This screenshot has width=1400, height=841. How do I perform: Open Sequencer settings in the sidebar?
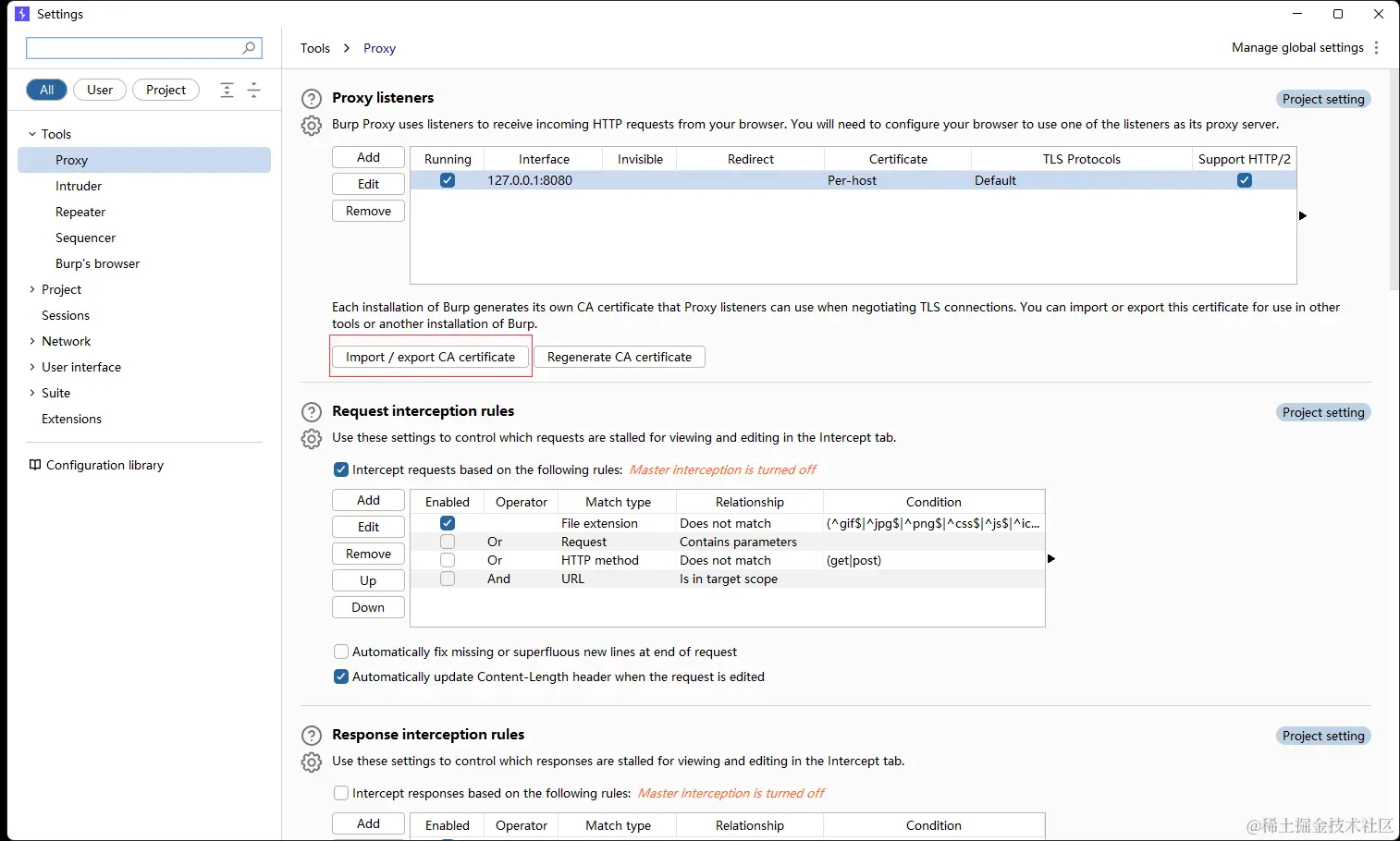(x=85, y=238)
